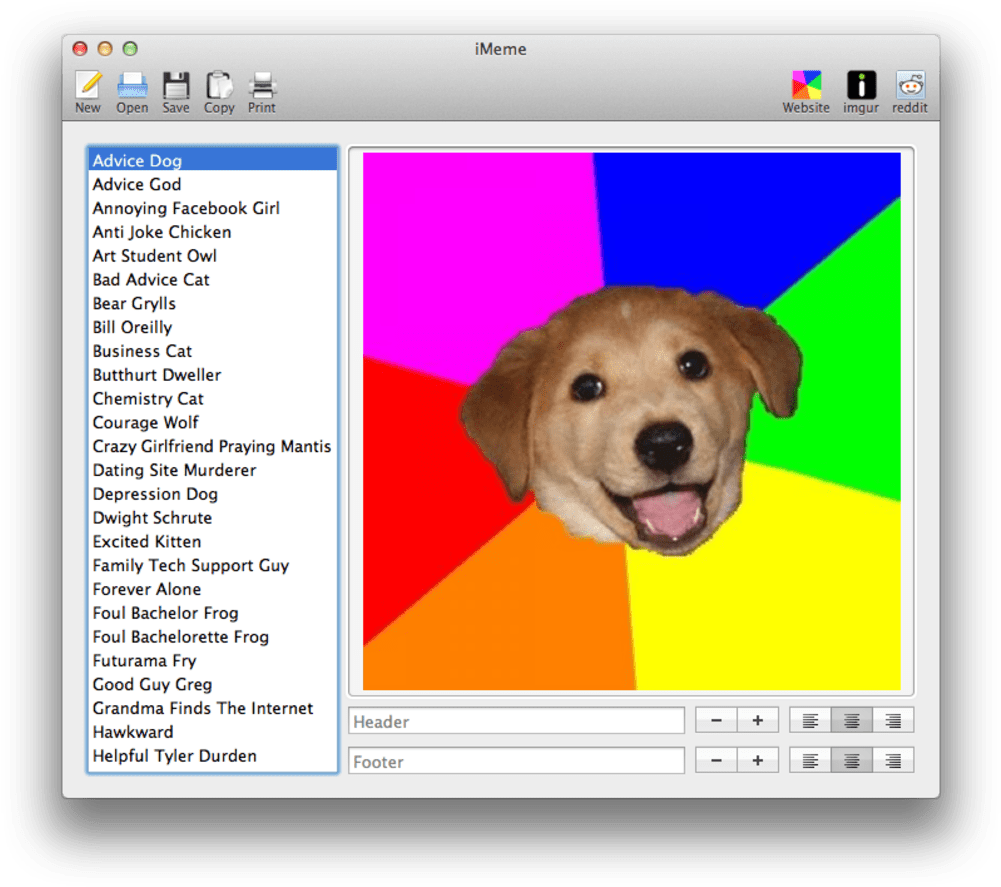The image size is (1001, 887).
Task: Select Grandma Finds The Internet template
Action: (213, 708)
